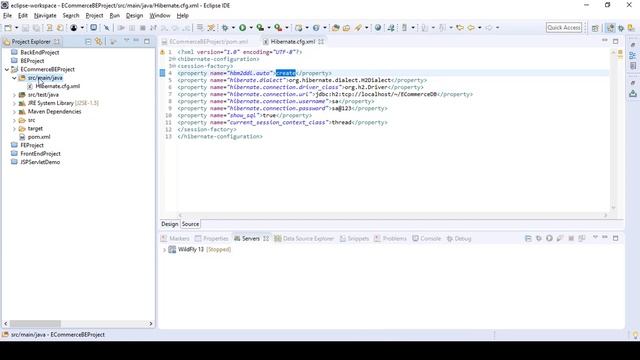Expand the target folder node
The width and height of the screenshot is (640, 360).
[14, 129]
